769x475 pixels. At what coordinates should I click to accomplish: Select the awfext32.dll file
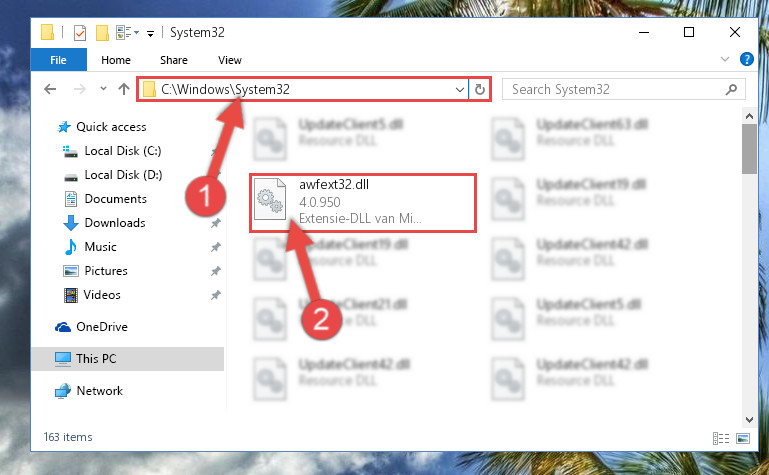(362, 202)
